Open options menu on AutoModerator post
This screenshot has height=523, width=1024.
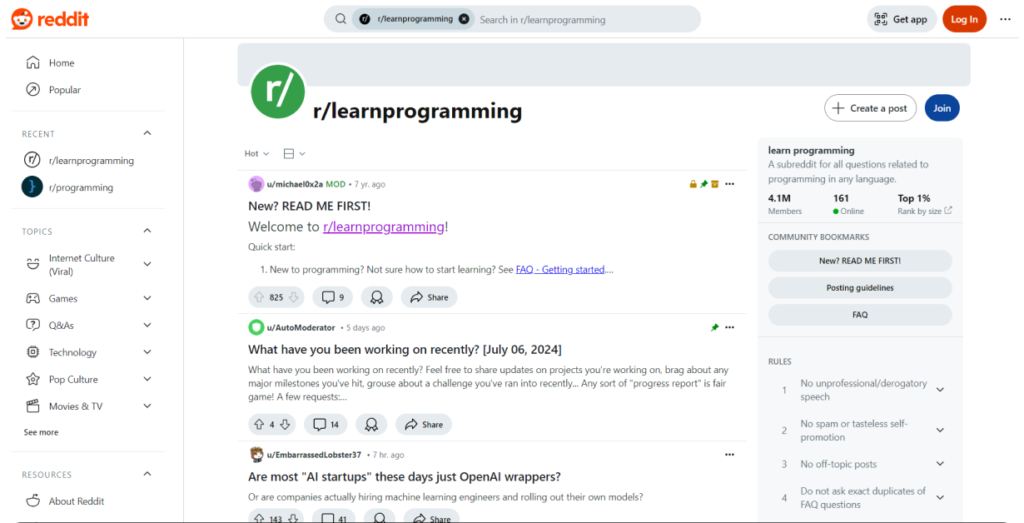[x=729, y=327]
